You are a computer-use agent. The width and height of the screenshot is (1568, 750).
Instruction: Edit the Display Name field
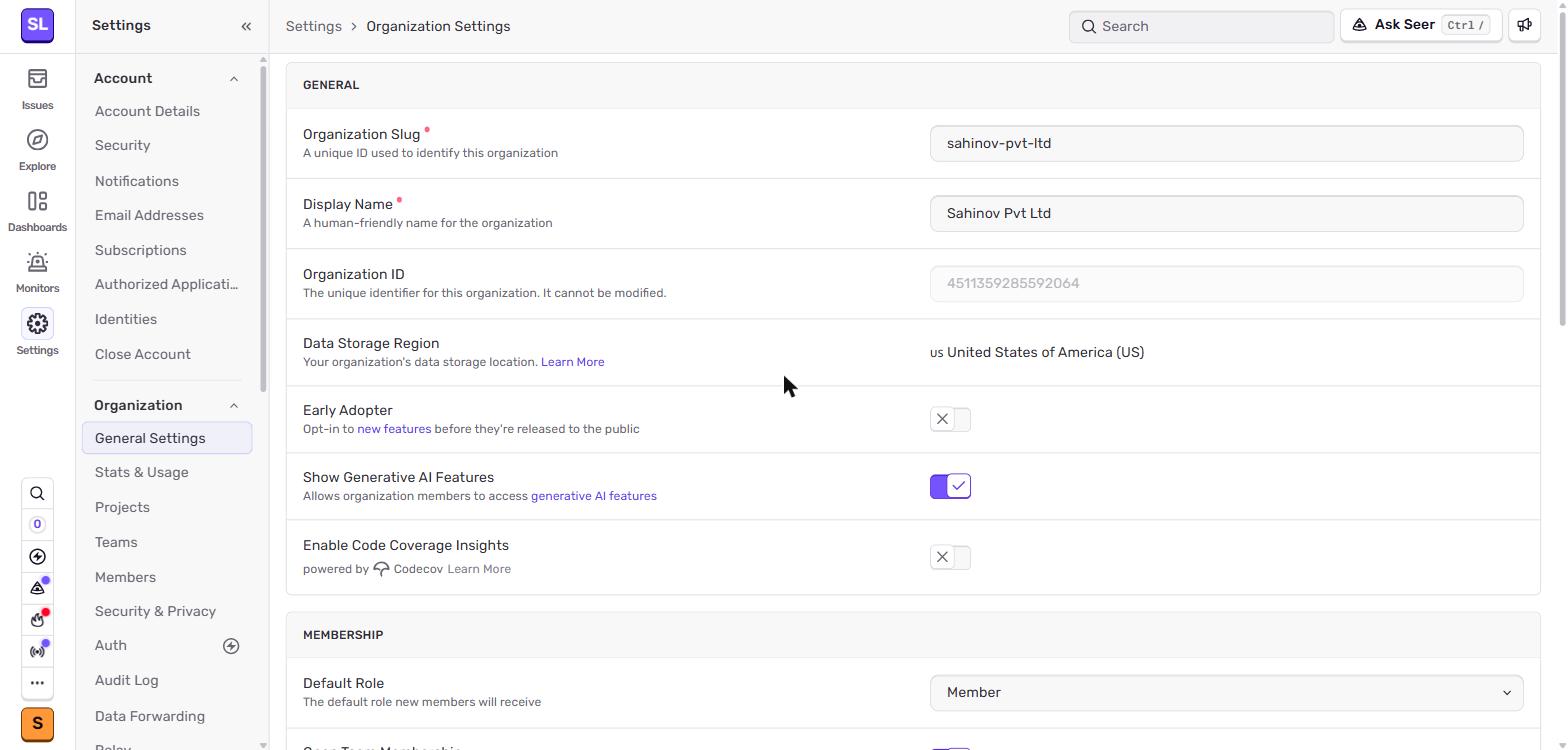pyautogui.click(x=1226, y=213)
